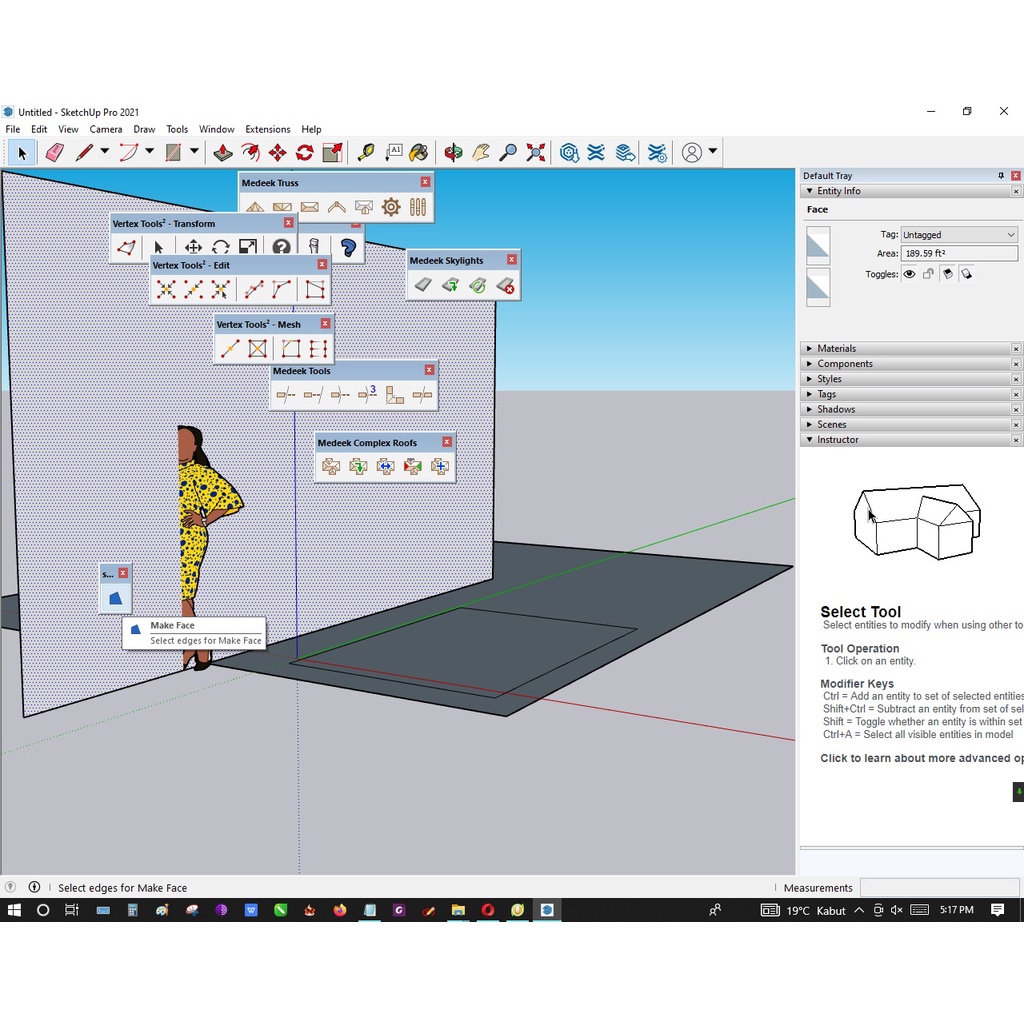Open the Medeek Truss settings gear
1024x1024 pixels.
click(390, 207)
